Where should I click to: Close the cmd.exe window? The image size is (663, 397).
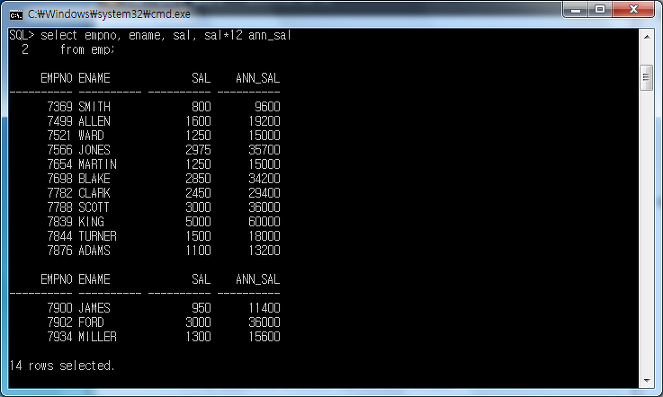click(633, 10)
